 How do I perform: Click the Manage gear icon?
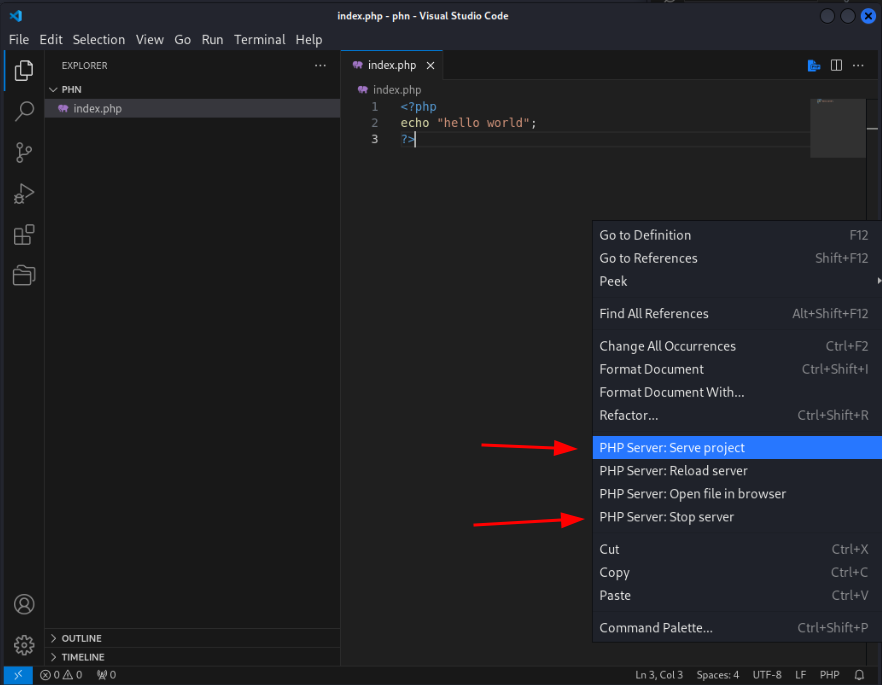[23, 644]
